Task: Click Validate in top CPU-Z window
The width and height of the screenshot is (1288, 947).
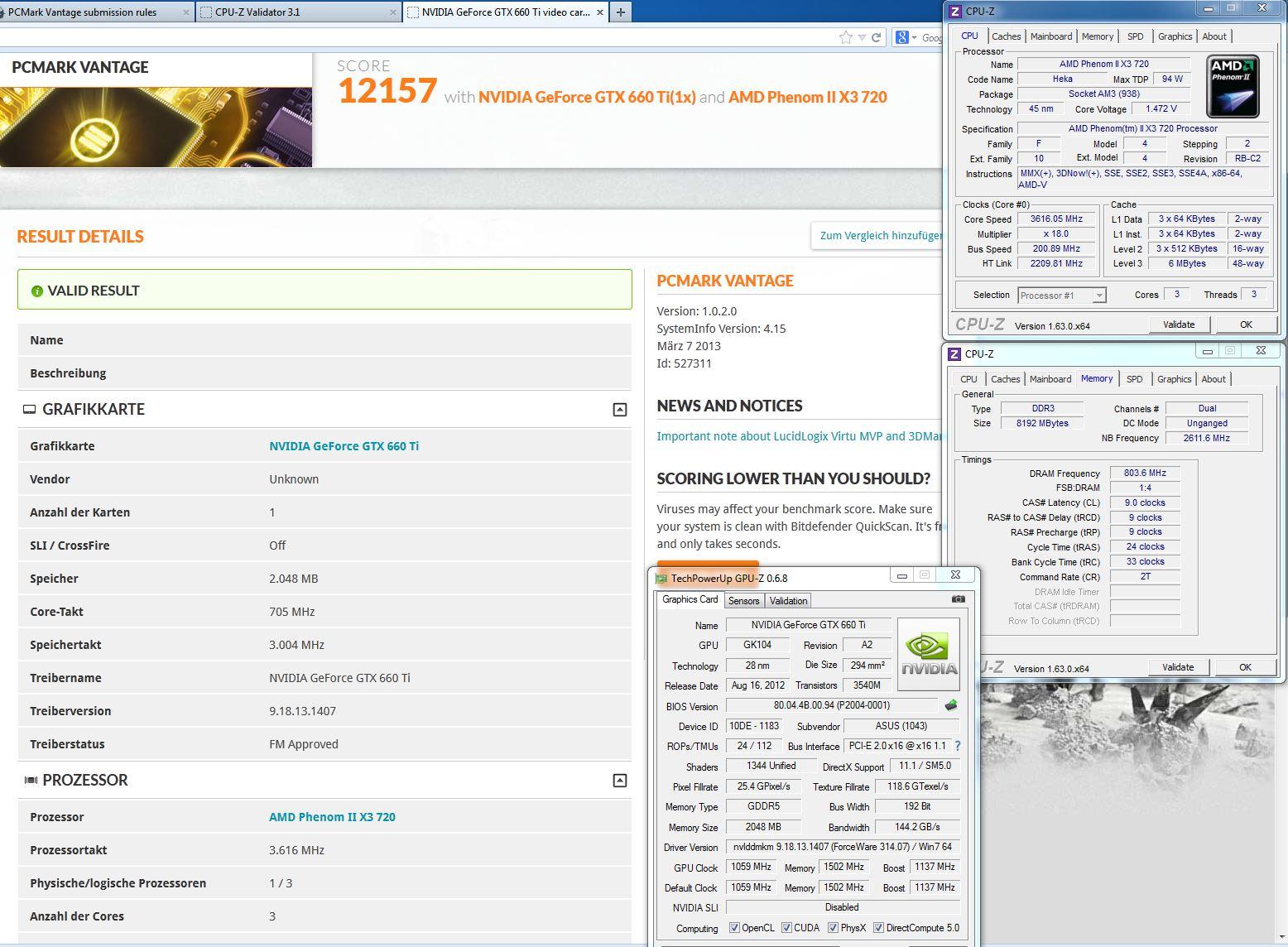Action: coord(1179,324)
